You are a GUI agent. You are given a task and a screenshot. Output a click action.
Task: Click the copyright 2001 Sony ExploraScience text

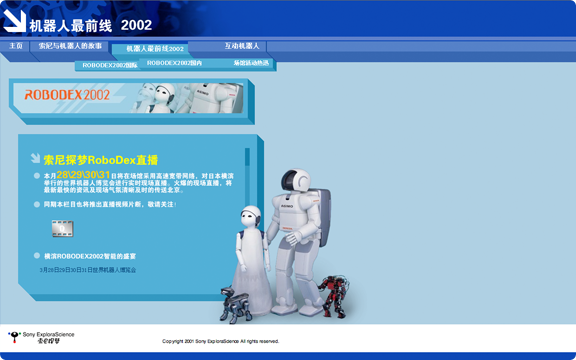pos(220,341)
